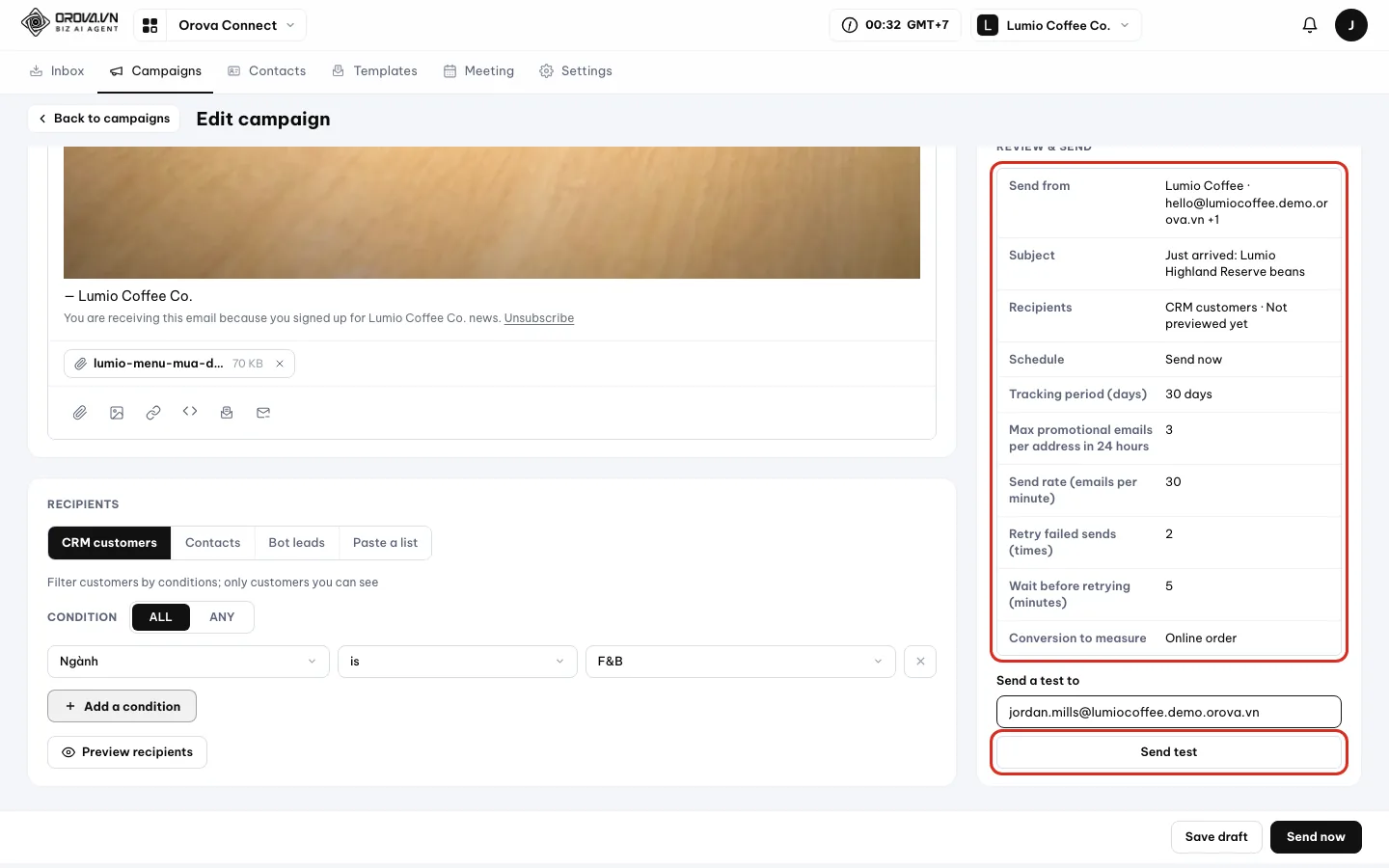Set condition match to ANY
1389x868 pixels.
[x=222, y=617]
